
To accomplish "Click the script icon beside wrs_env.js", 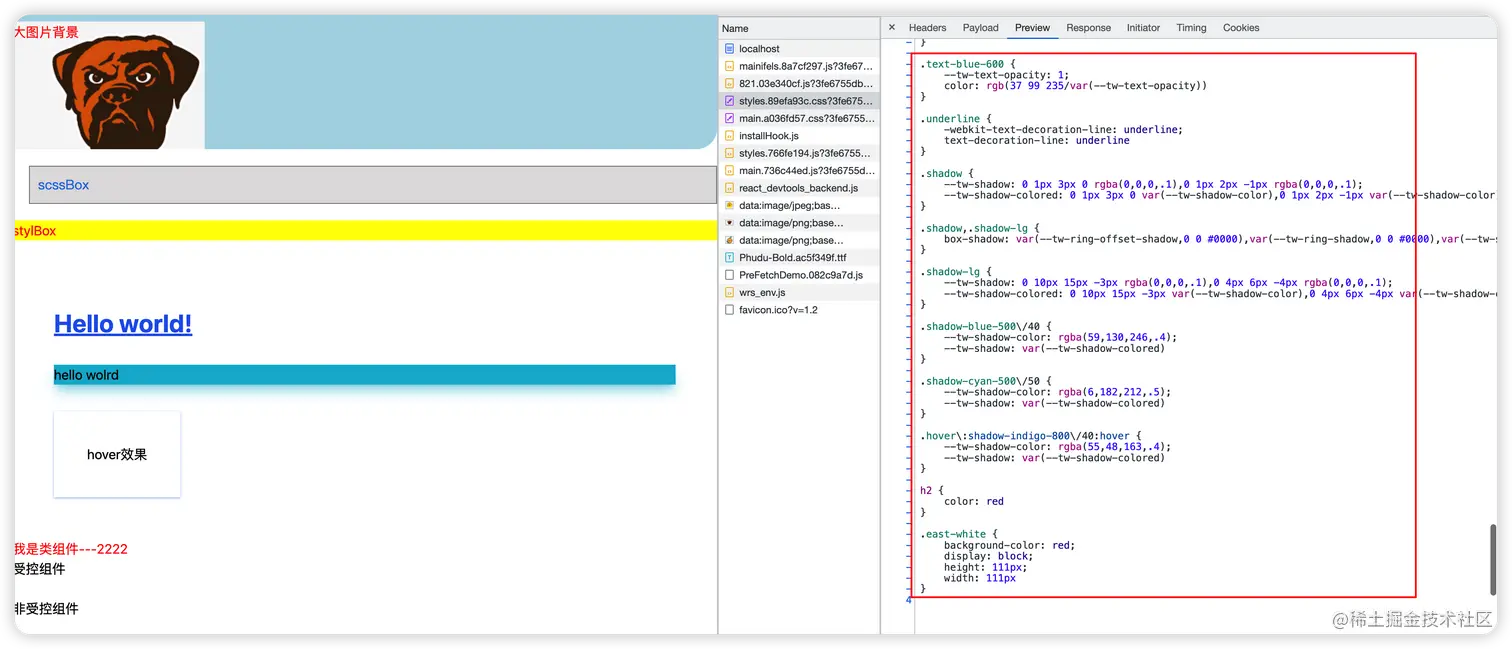I will (x=729, y=293).
